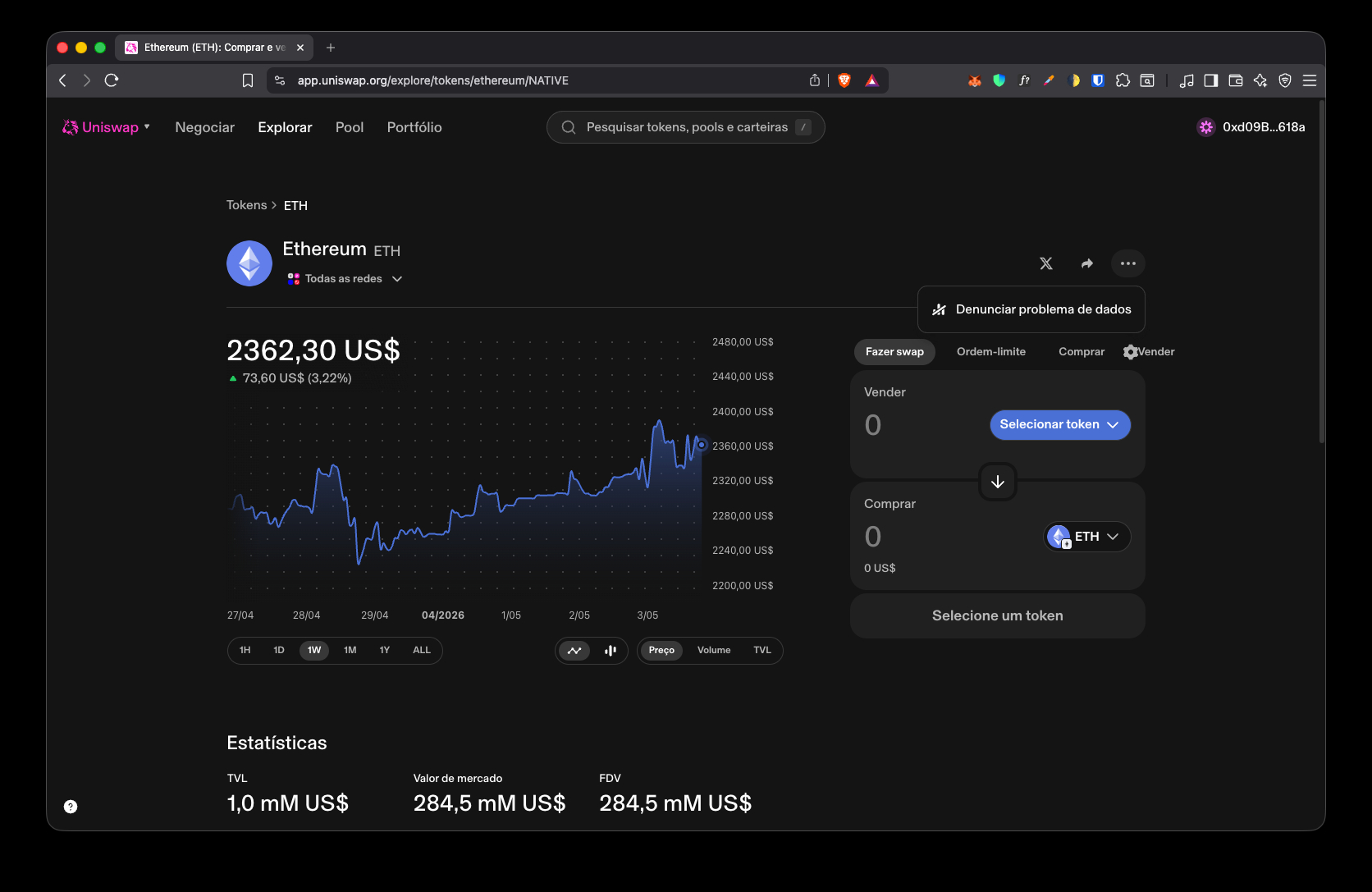Set chart range to 1Y
Screen dimensions: 1372x892
[385, 651]
